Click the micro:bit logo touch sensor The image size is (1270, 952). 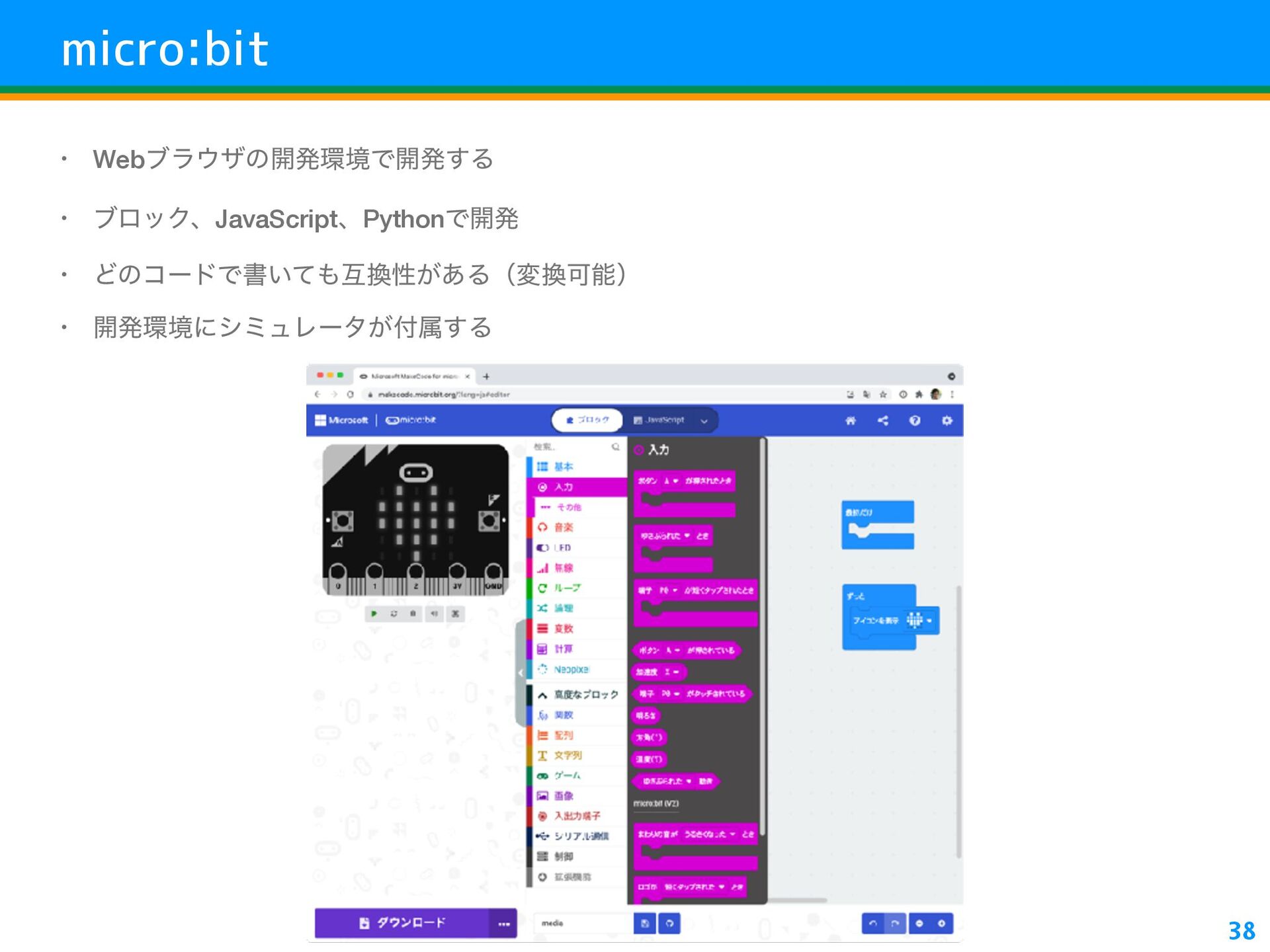[416, 472]
